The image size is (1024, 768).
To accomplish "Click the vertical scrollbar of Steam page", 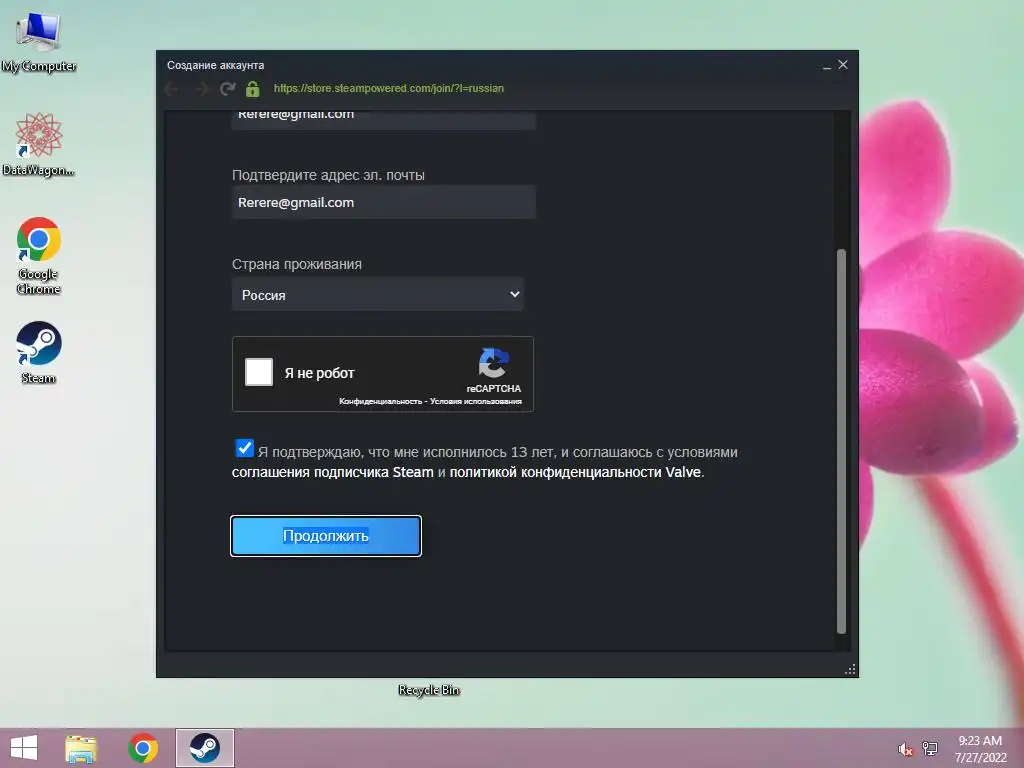I will 841,441.
